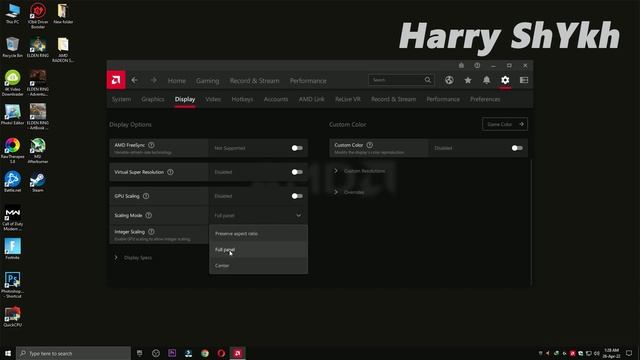Toggle AMD FreeSync switch

click(x=297, y=148)
